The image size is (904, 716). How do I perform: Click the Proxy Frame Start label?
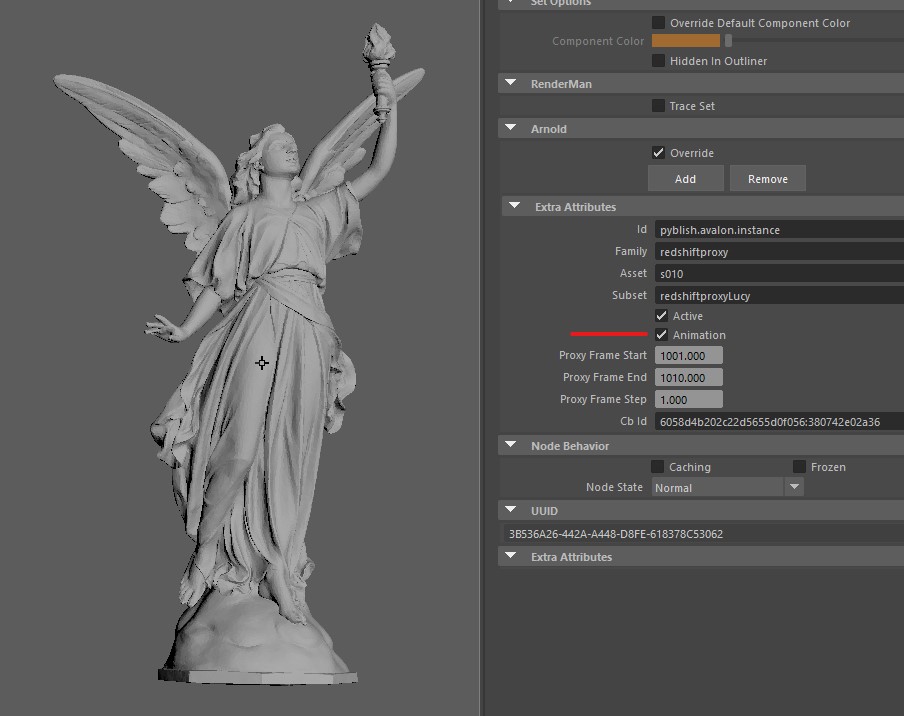coord(602,355)
